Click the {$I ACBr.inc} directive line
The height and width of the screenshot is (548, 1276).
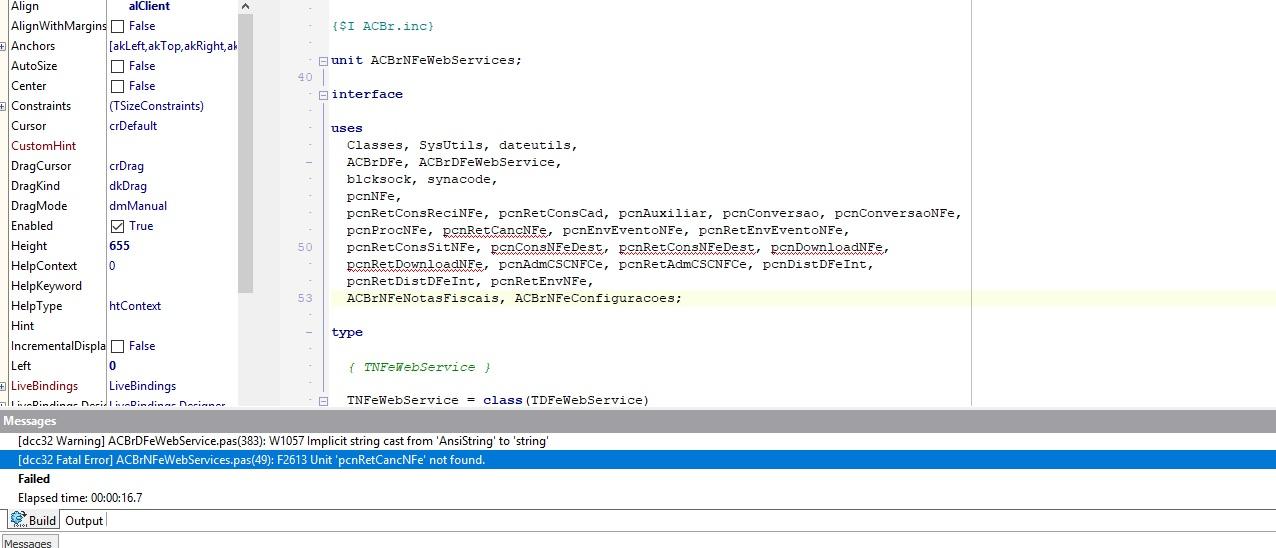pos(383,26)
